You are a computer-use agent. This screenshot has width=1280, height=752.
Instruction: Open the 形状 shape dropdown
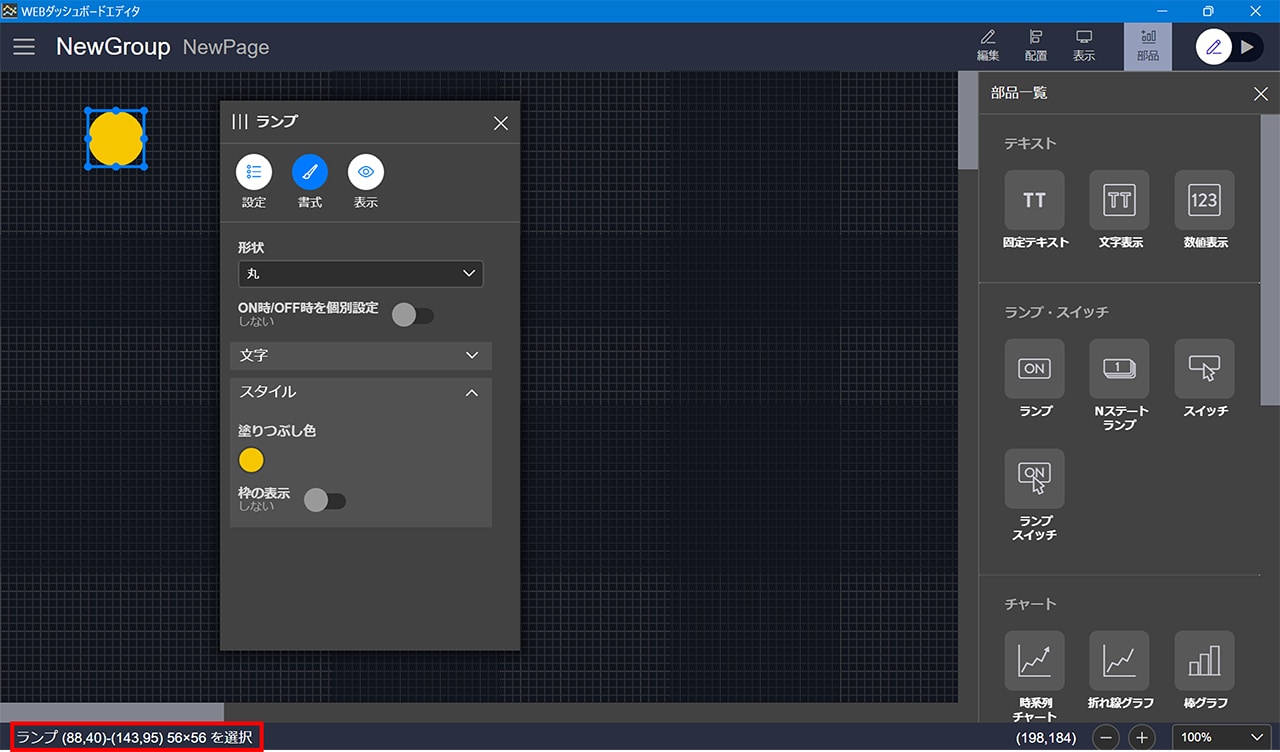(360, 273)
